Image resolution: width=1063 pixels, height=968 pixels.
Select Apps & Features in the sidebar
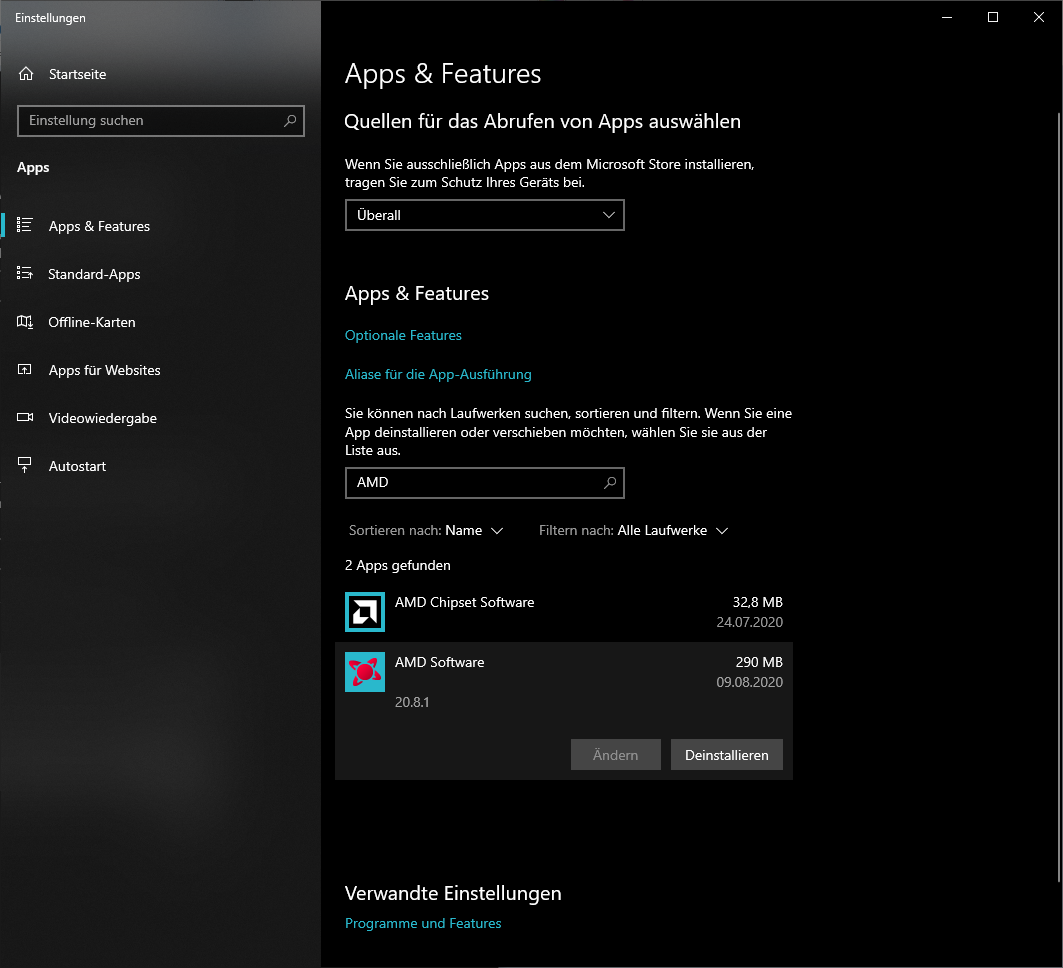[x=99, y=226]
